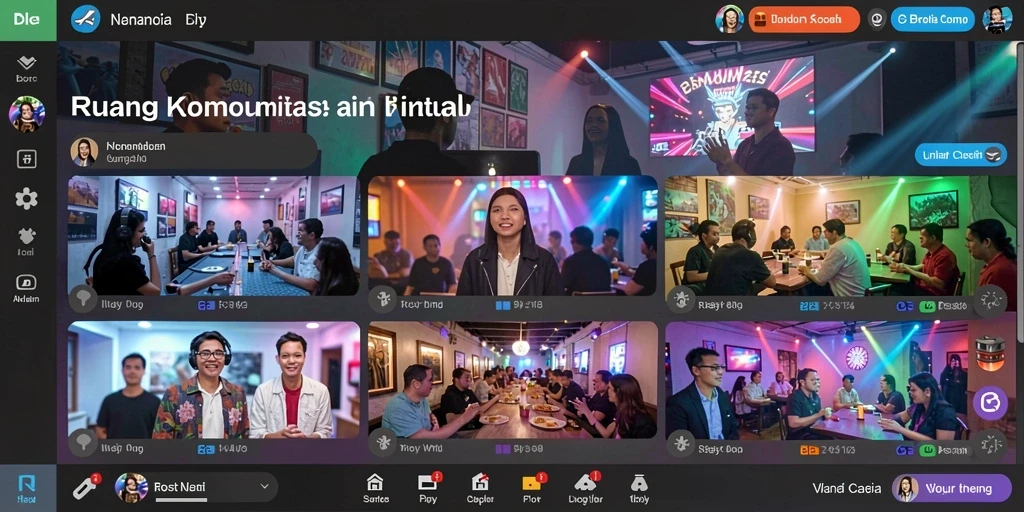The image size is (1024, 512).
Task: Toggle the microphone icon with red badge
Action: point(86,487)
